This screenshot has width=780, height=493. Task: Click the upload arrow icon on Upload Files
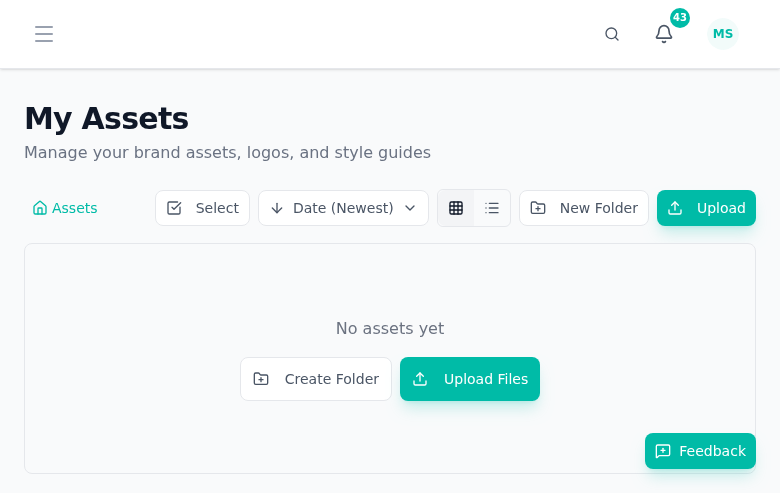click(x=420, y=379)
